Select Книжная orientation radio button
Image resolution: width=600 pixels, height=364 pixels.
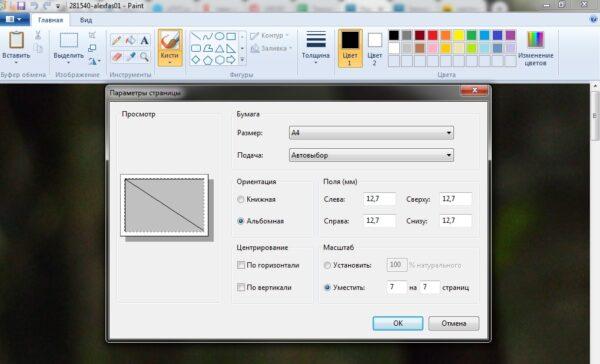241,199
